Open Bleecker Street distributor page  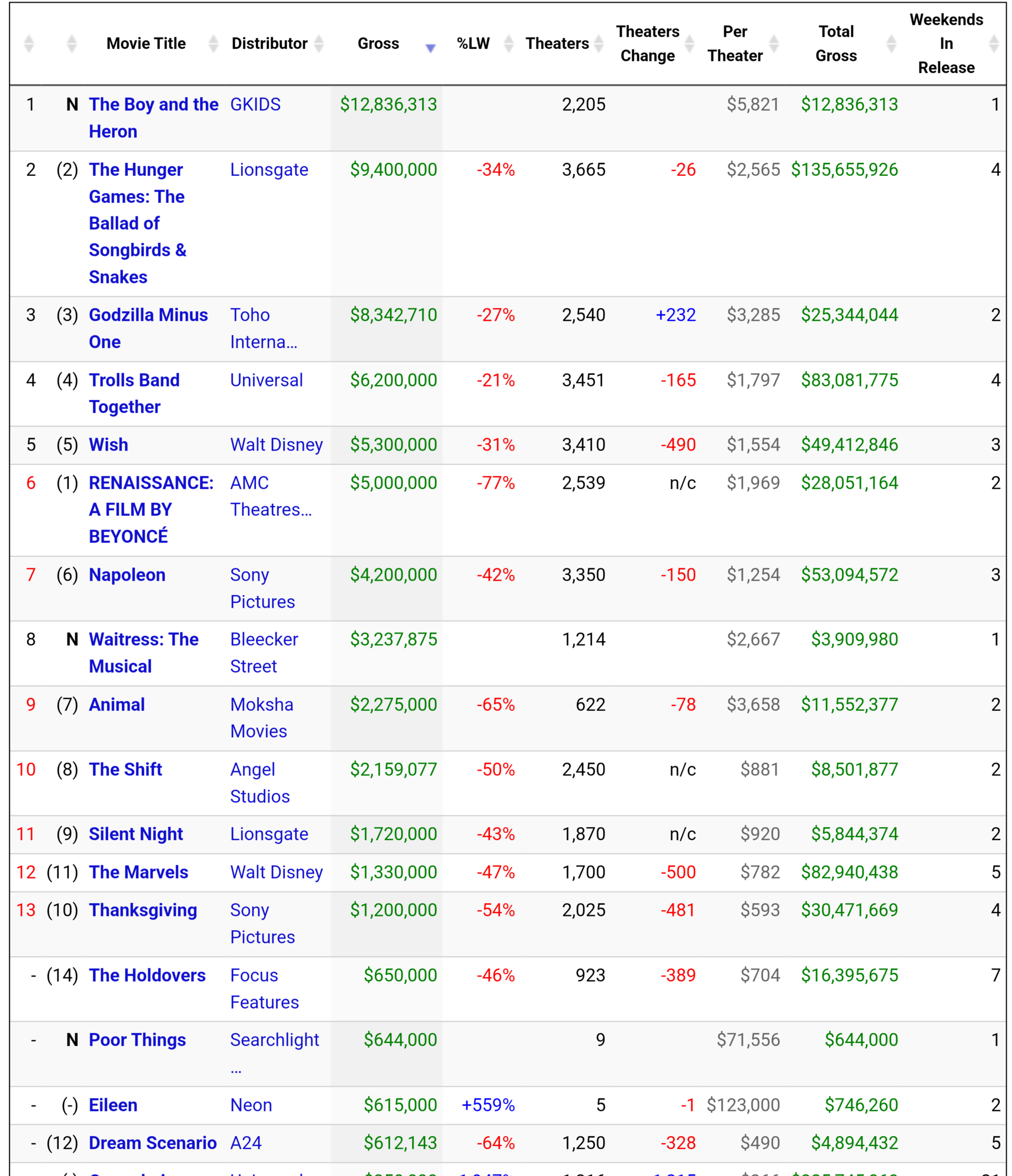coord(264,652)
